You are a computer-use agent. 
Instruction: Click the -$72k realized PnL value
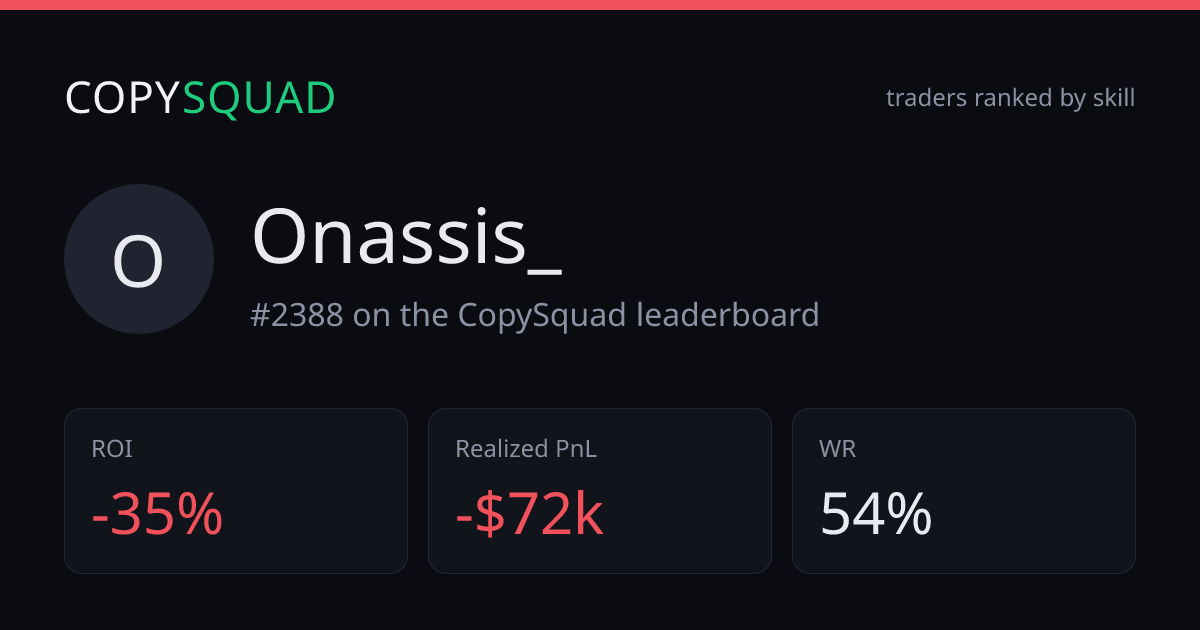530,515
